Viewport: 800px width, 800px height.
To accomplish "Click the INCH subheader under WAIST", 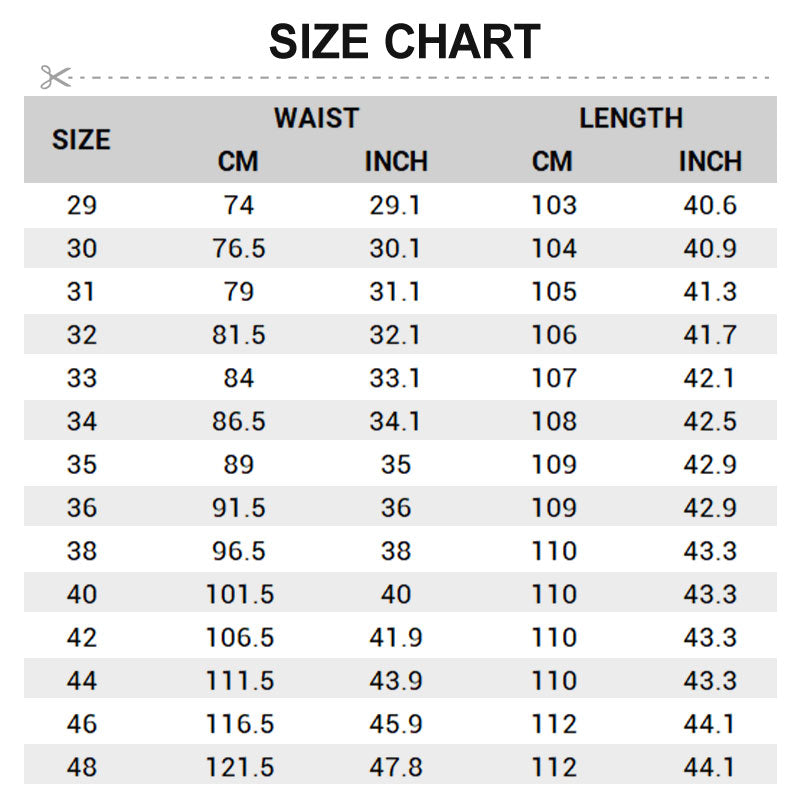I will point(396,161).
